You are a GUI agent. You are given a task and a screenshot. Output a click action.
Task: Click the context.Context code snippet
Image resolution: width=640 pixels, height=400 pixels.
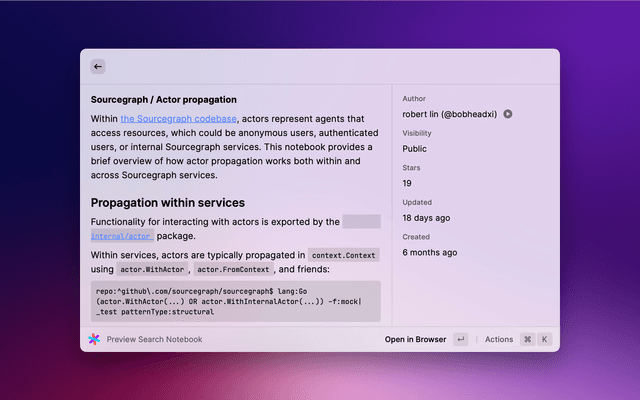click(x=344, y=255)
